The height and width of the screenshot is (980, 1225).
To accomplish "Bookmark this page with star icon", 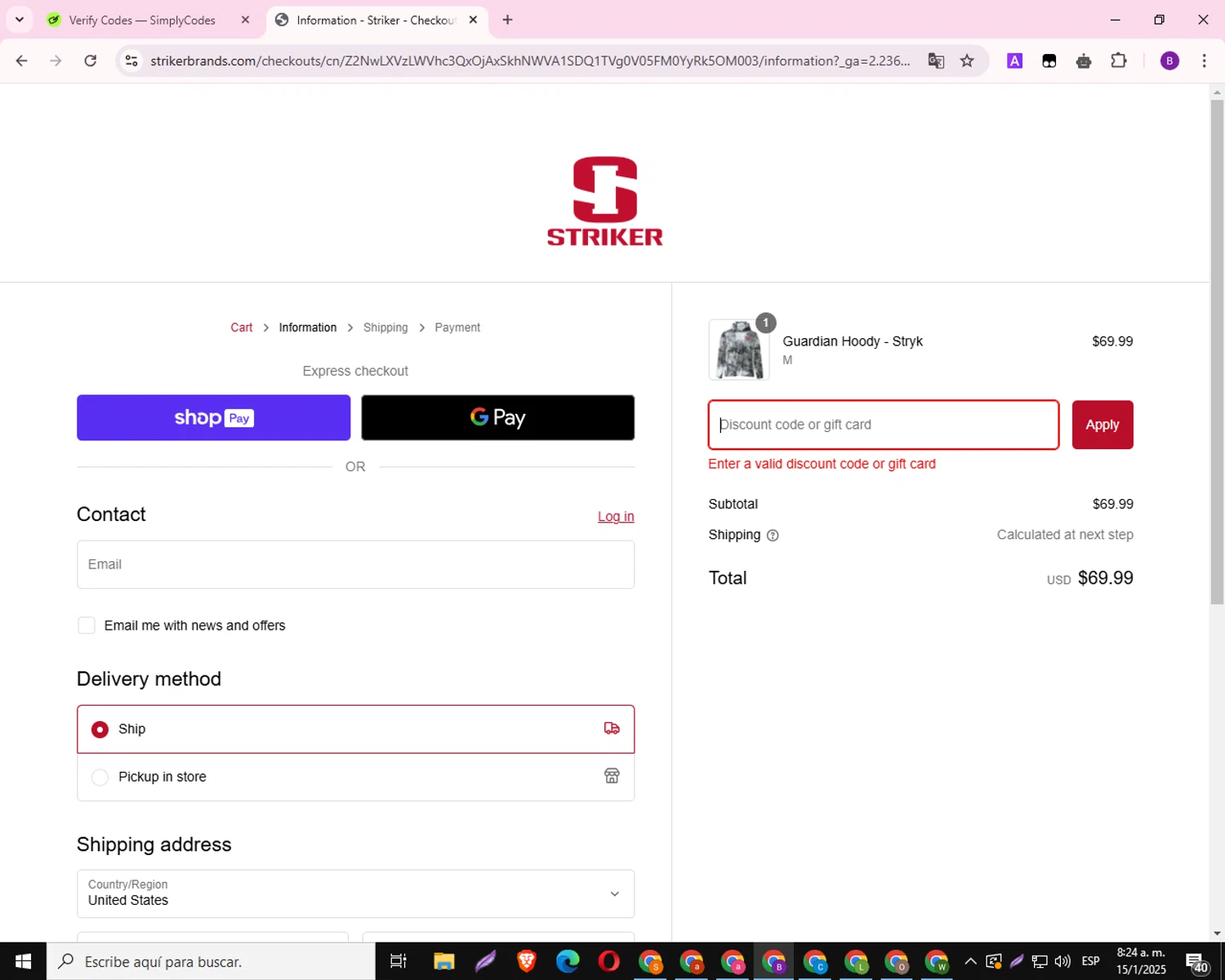I will point(967,60).
